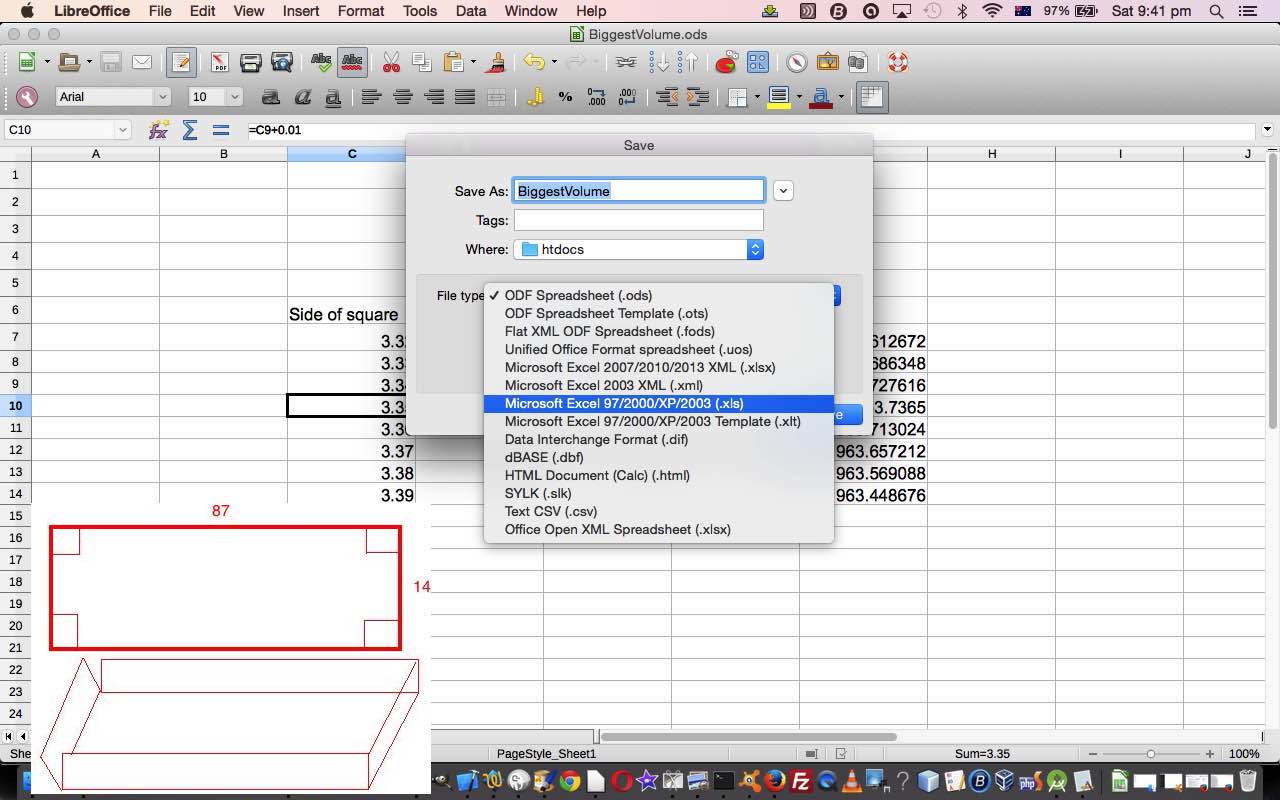Click the Function equals icon
This screenshot has height=800, width=1280.
point(220,130)
